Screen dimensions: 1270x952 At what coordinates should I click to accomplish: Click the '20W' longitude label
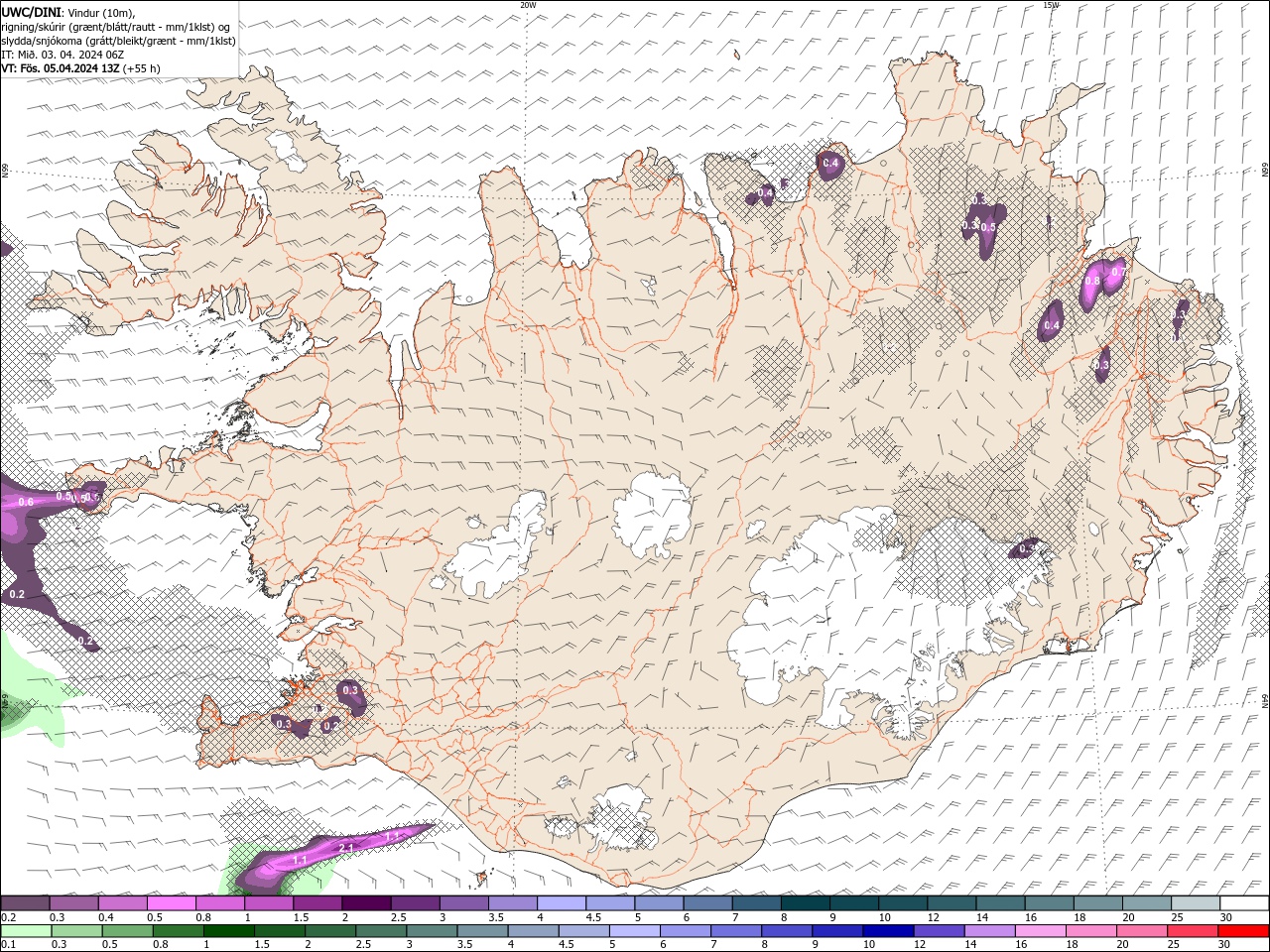tap(528, 5)
